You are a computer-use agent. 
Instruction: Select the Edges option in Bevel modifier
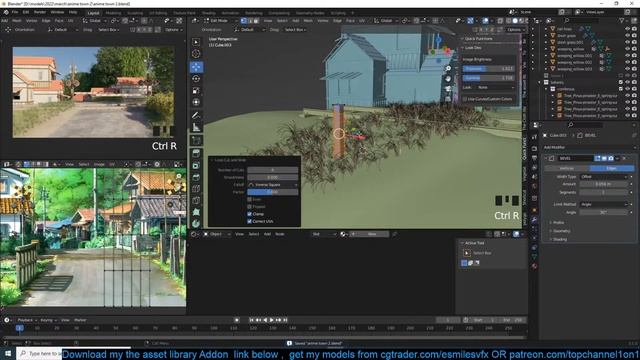[x=611, y=168]
